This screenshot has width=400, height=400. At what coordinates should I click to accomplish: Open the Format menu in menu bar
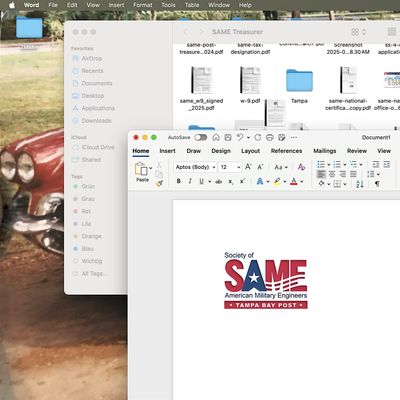click(x=143, y=5)
